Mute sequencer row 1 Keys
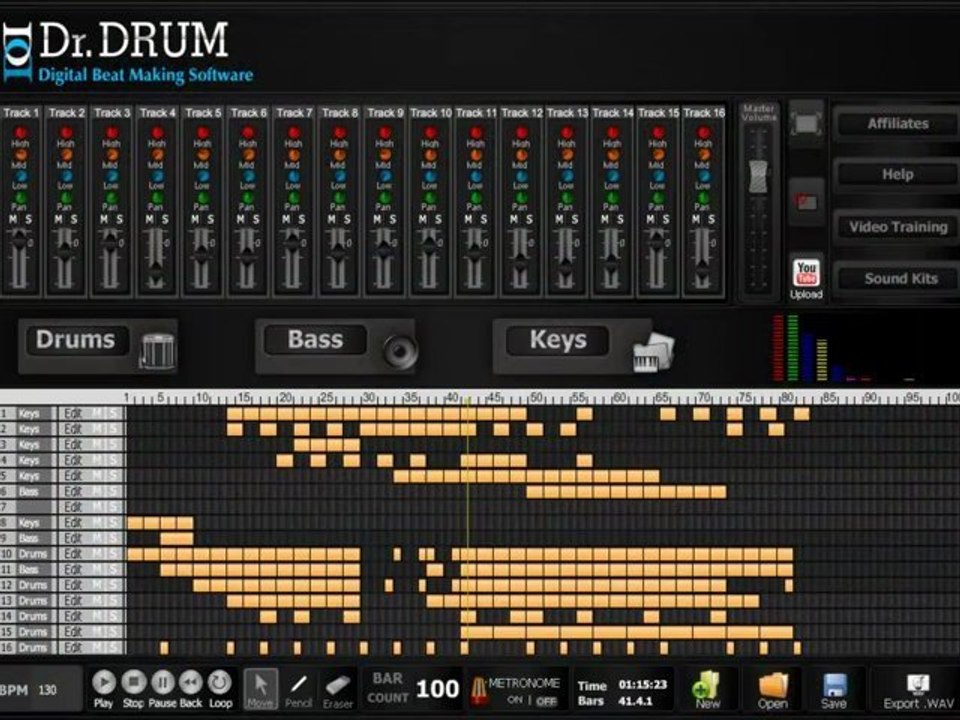 click(x=98, y=413)
